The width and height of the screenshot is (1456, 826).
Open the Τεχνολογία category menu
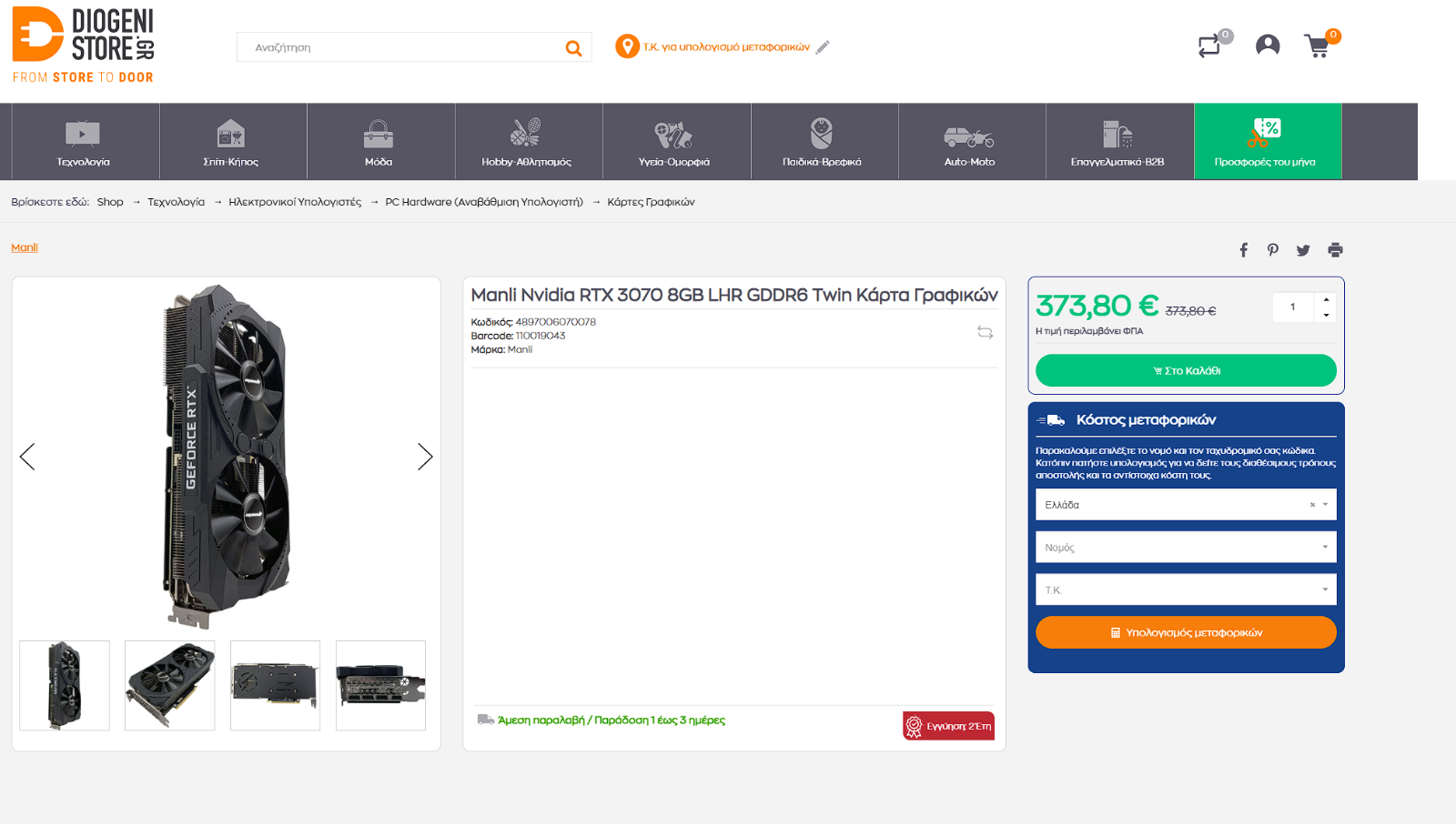(84, 142)
